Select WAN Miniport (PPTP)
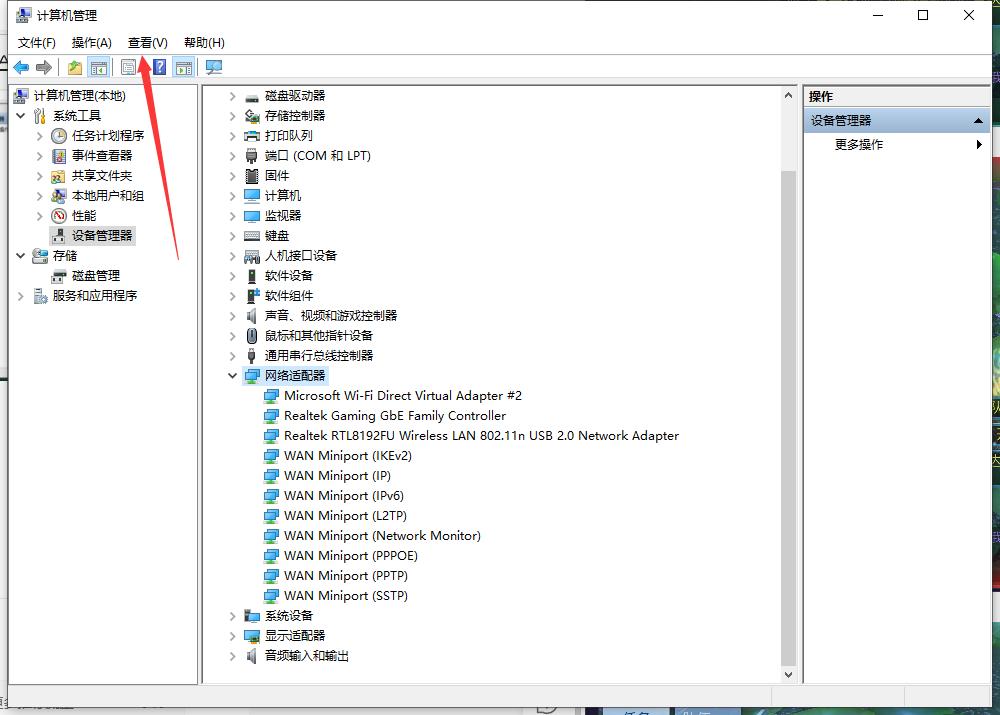1000x715 pixels. (x=346, y=576)
